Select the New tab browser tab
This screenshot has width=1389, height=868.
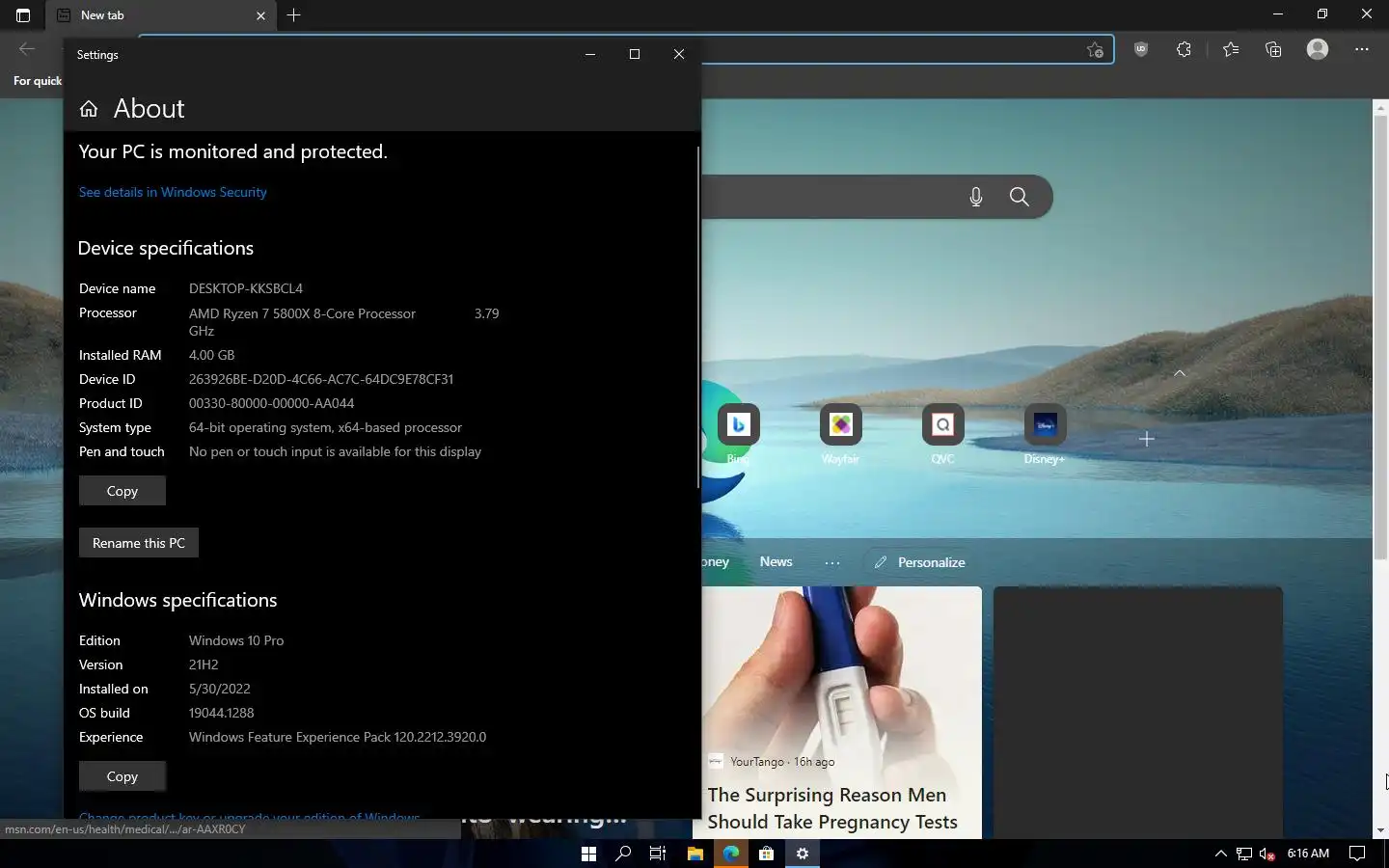point(161,15)
